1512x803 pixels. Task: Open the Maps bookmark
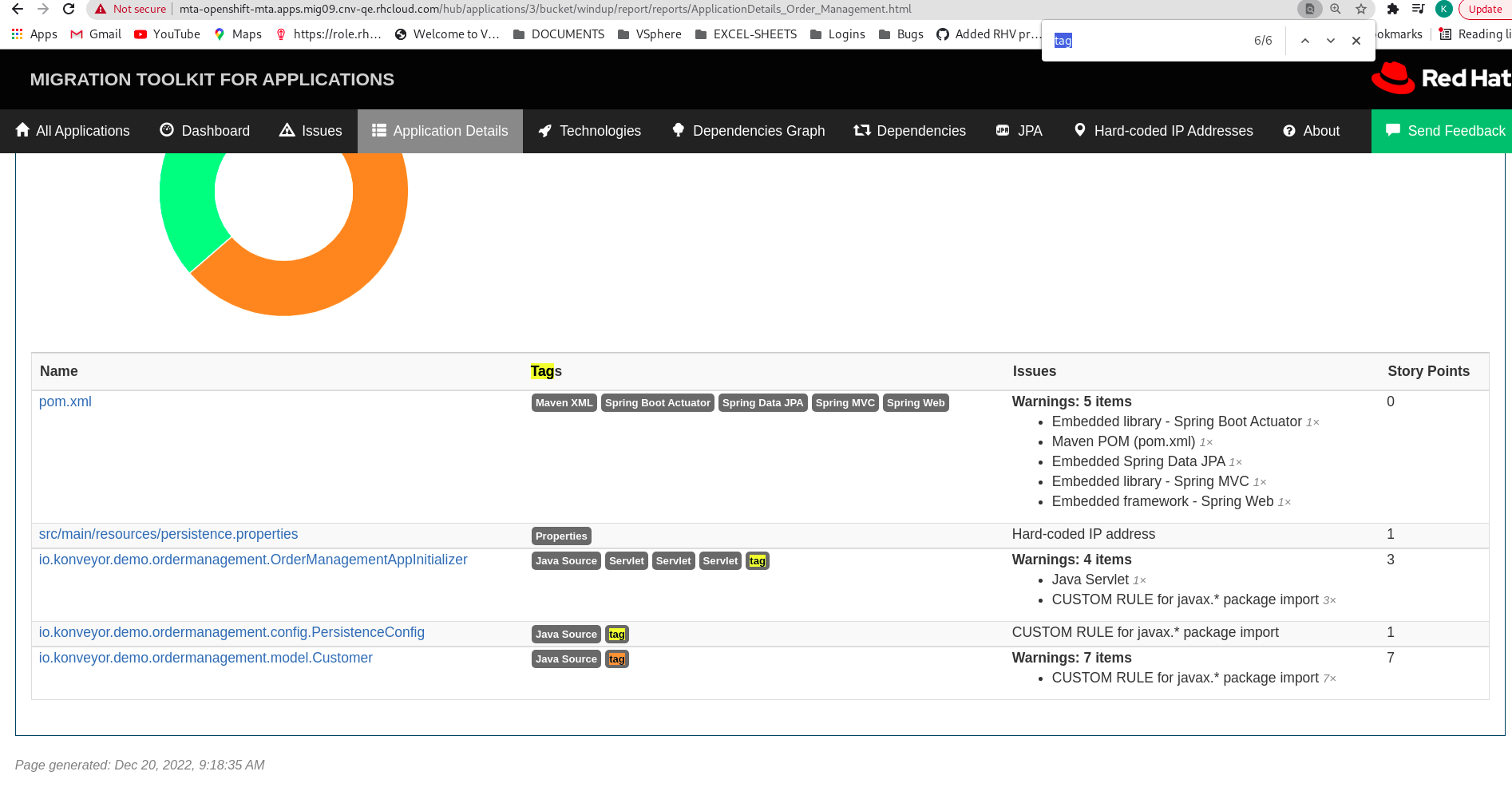238,34
